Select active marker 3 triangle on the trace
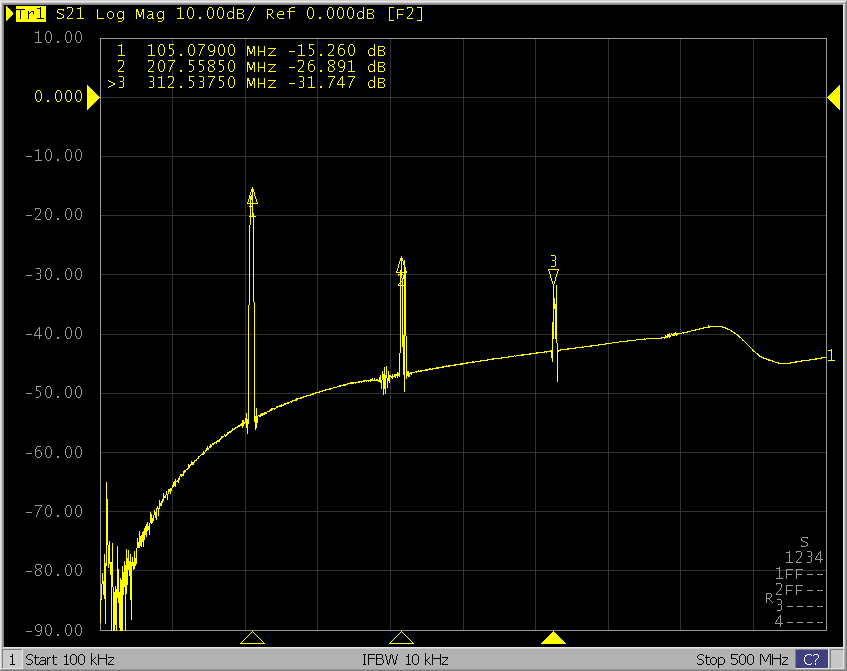847x671 pixels. click(553, 275)
